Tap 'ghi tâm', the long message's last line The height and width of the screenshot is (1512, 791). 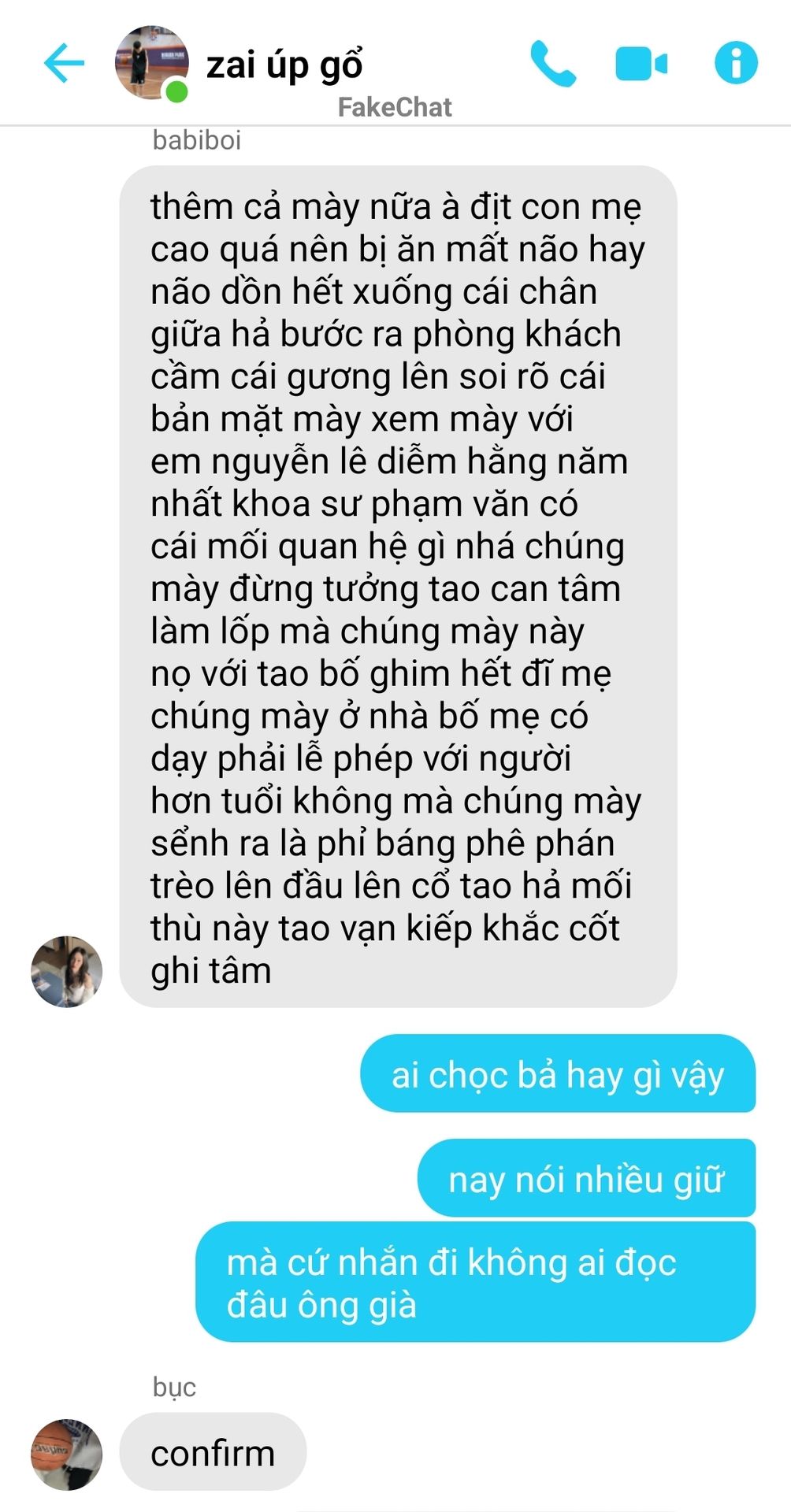click(x=211, y=971)
